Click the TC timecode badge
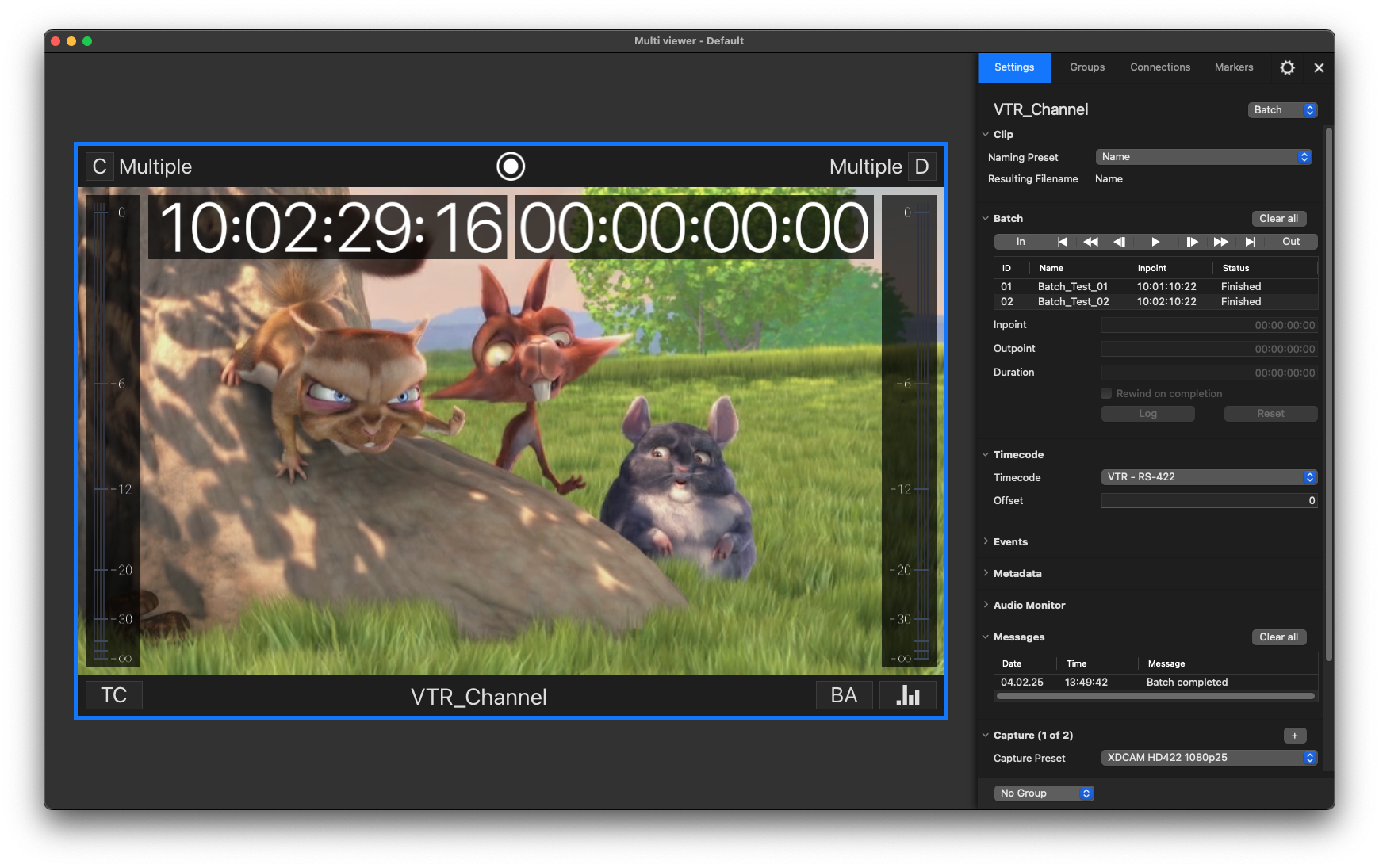Image resolution: width=1379 pixels, height=868 pixels. point(113,695)
